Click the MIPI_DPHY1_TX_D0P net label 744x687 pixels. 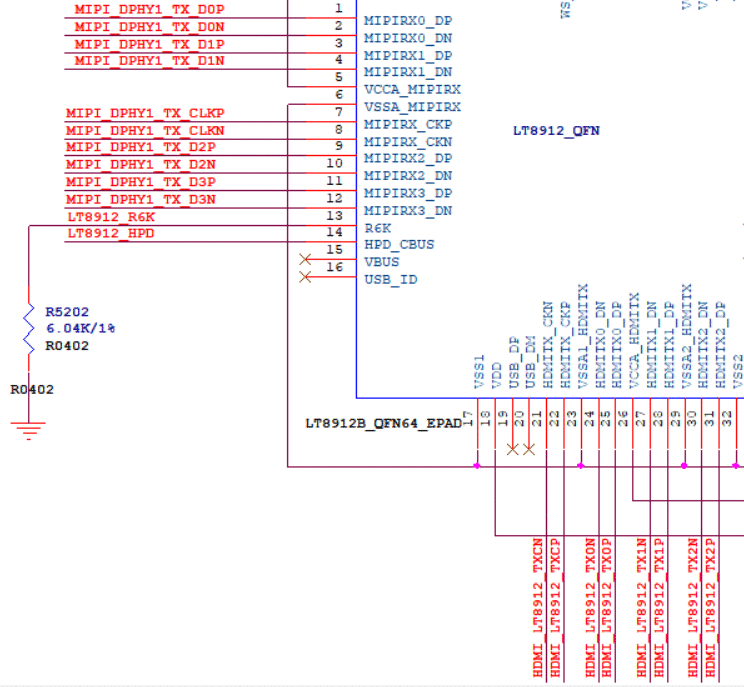[149, 9]
